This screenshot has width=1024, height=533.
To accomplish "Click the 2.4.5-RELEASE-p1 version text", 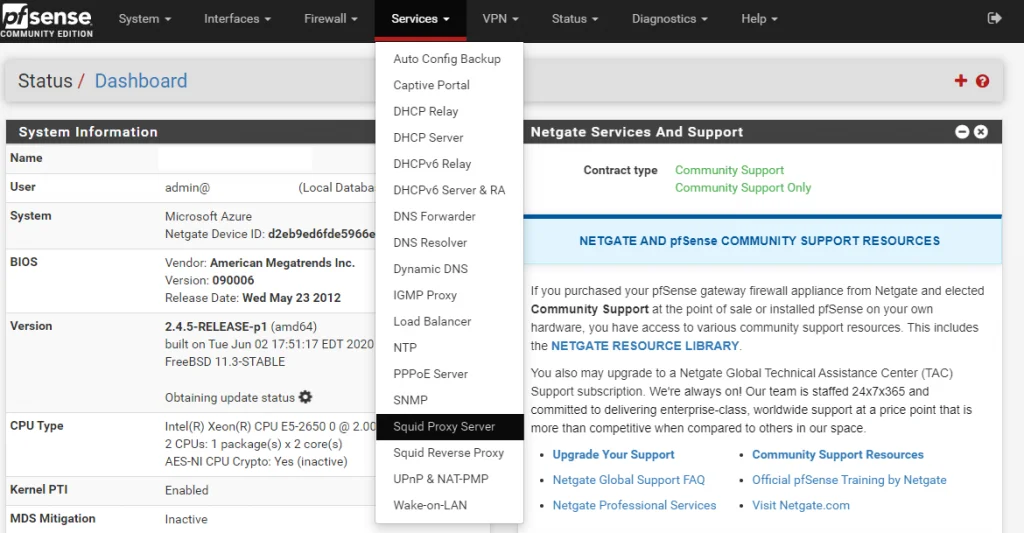I will 216,327.
